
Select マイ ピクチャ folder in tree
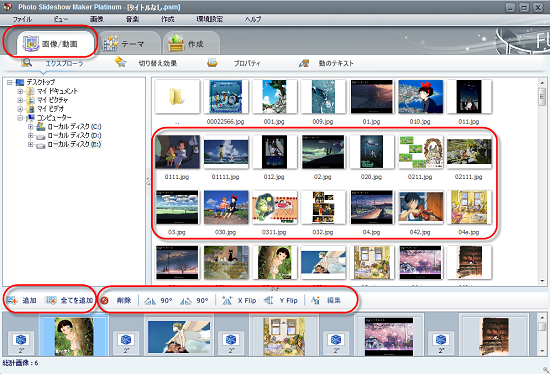[x=53, y=100]
